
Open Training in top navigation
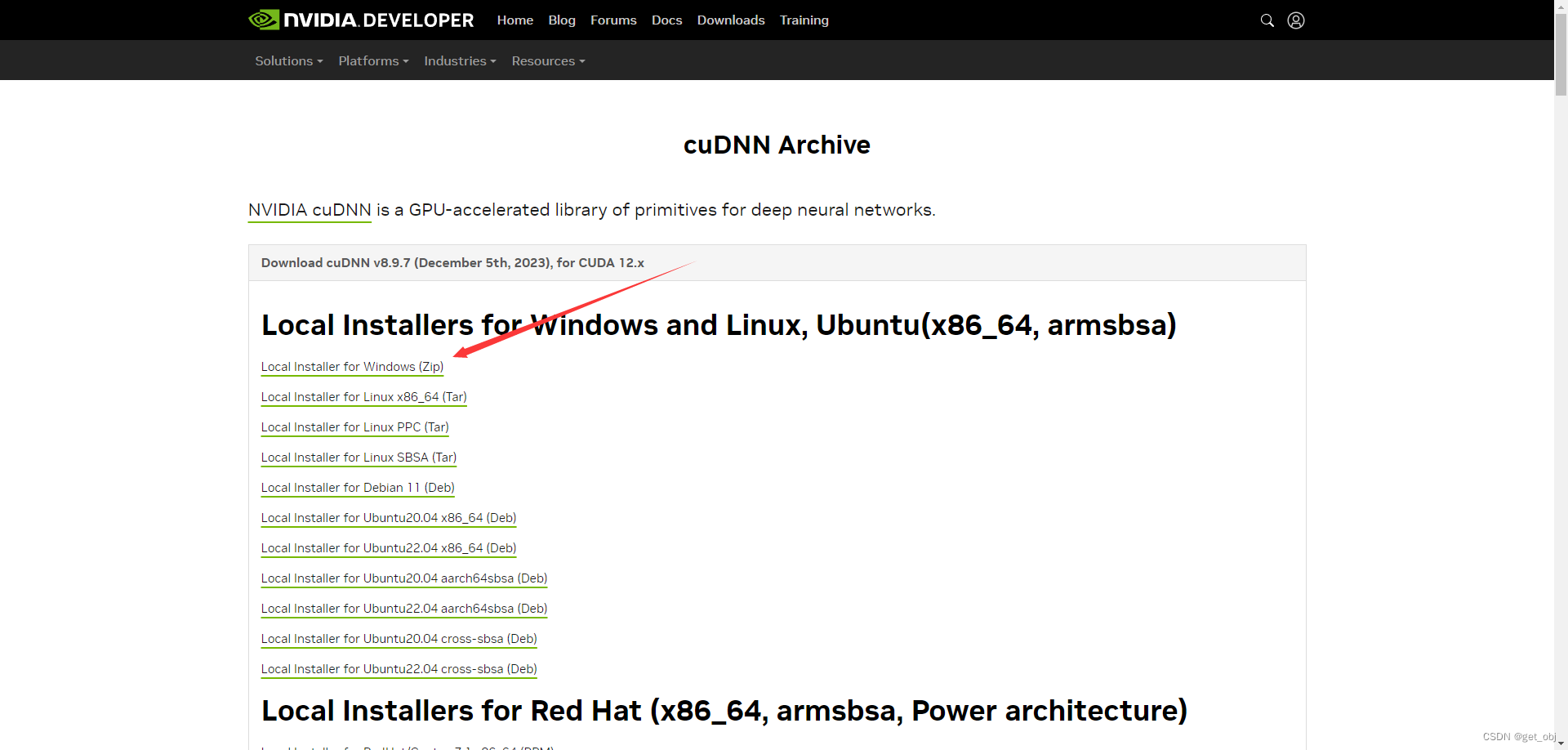[804, 20]
